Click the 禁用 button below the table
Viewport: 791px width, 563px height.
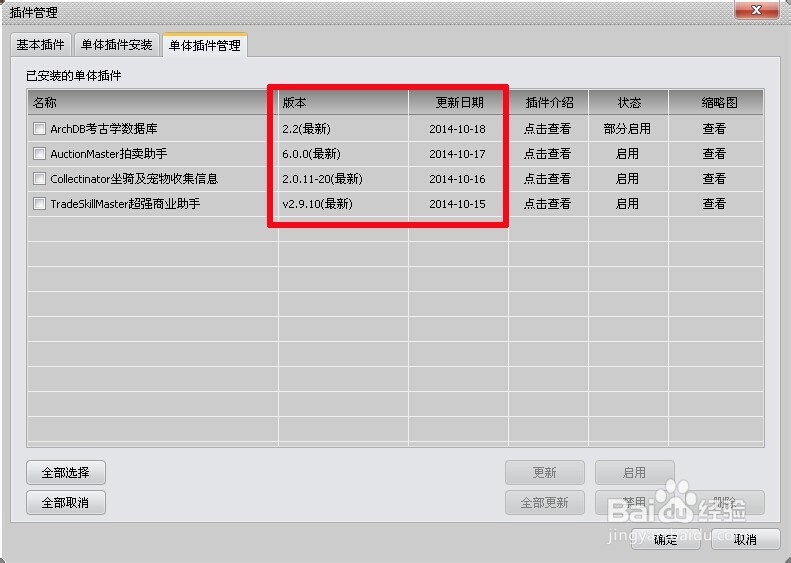coord(635,502)
